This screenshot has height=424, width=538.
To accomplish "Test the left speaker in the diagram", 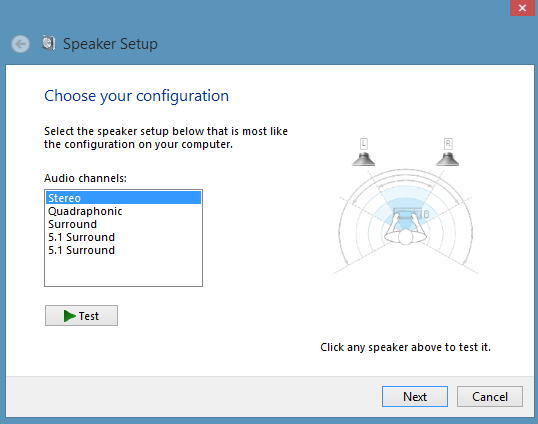I will coord(363,160).
